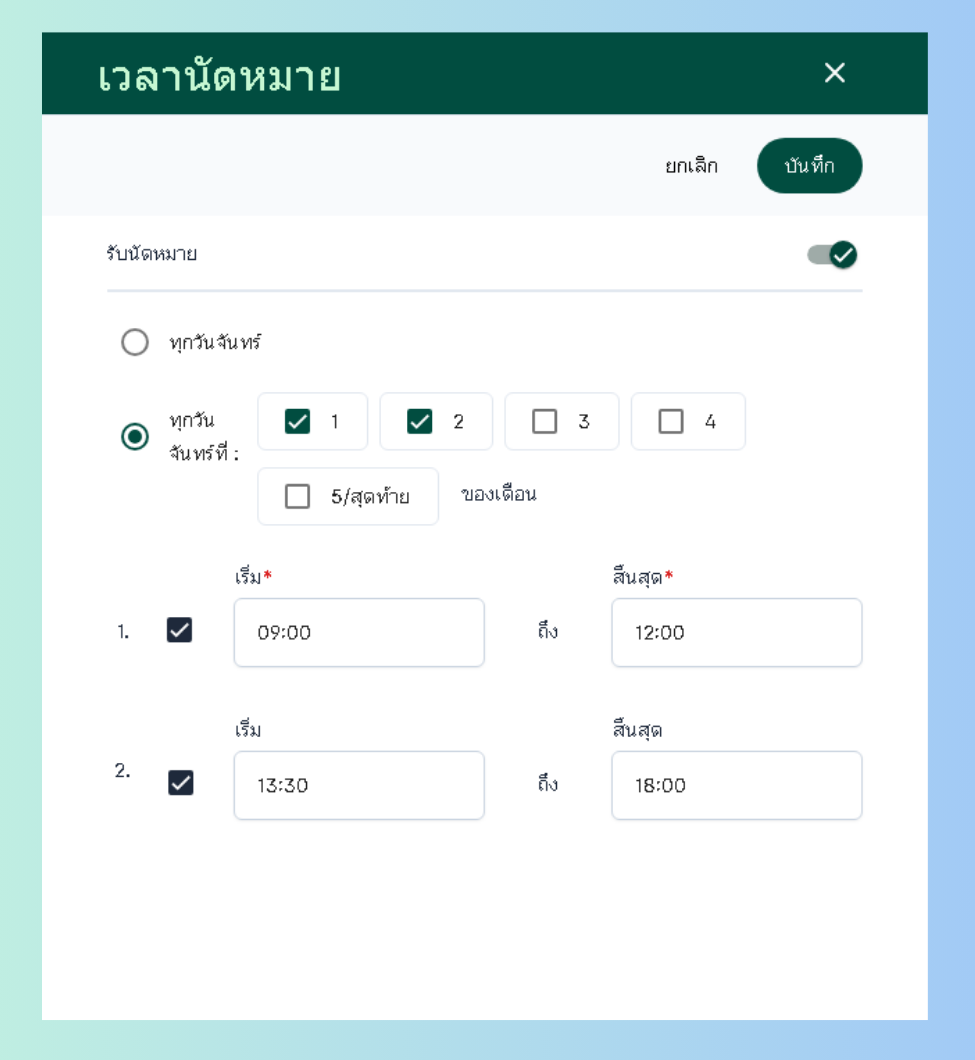This screenshot has width=975, height=1060.
Task: Uncheck time slot 1 checkbox
Action: 179,630
